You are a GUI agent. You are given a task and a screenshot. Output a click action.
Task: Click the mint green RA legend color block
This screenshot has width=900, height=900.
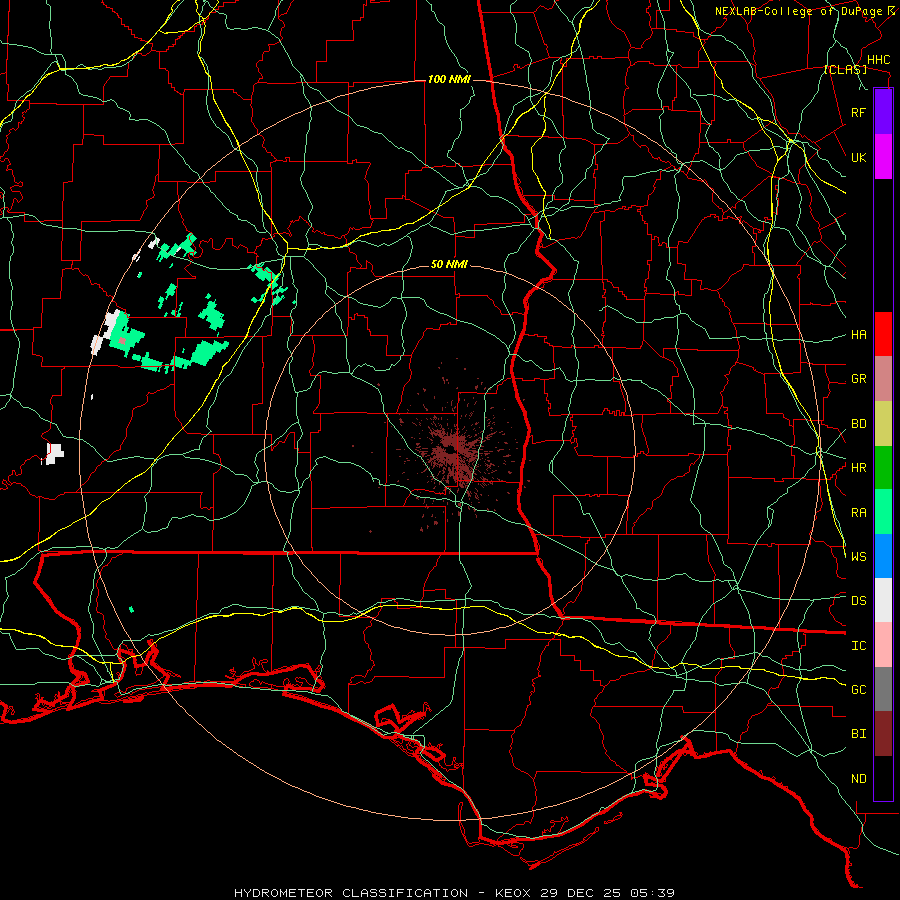point(883,512)
